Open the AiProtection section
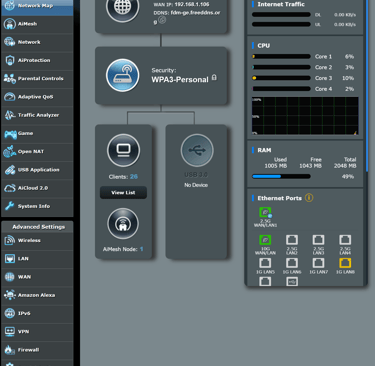 click(37, 60)
